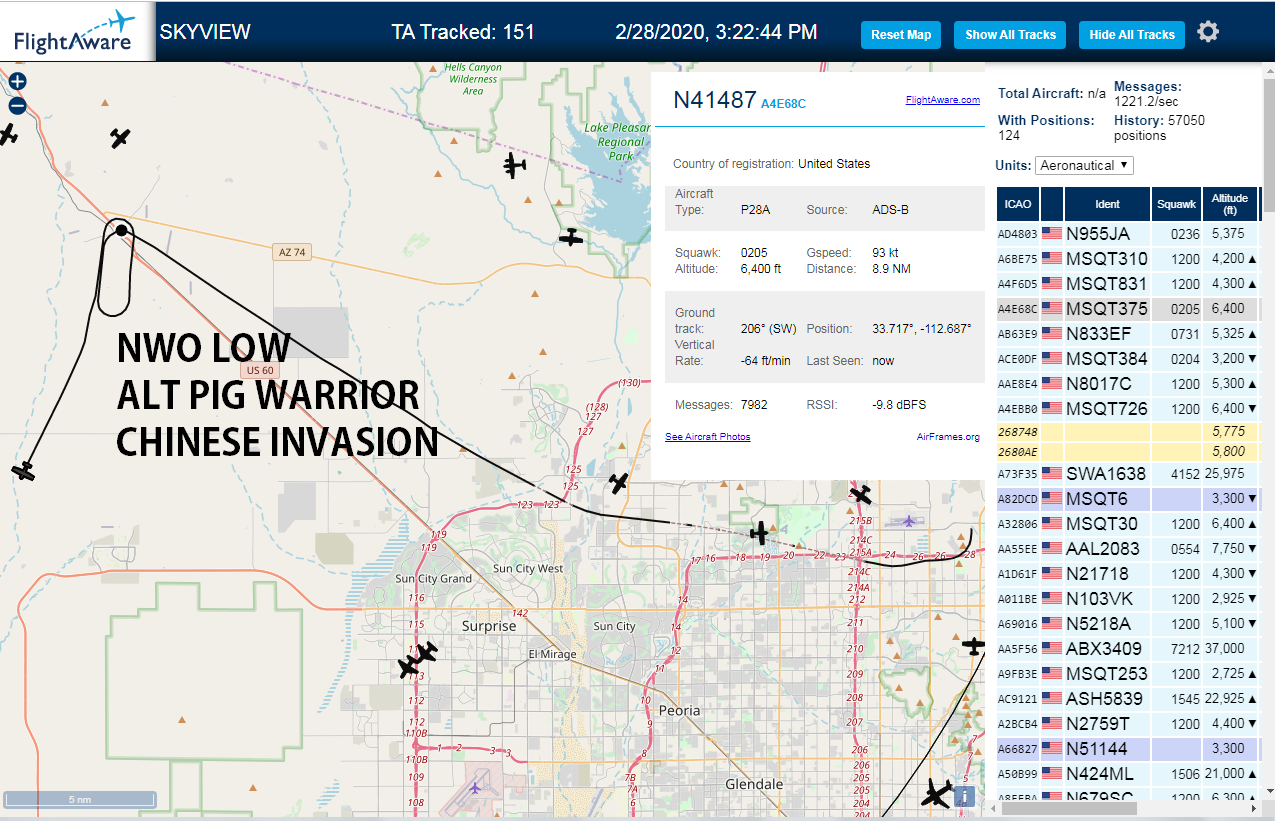Open the settings gear icon

pyautogui.click(x=1208, y=32)
